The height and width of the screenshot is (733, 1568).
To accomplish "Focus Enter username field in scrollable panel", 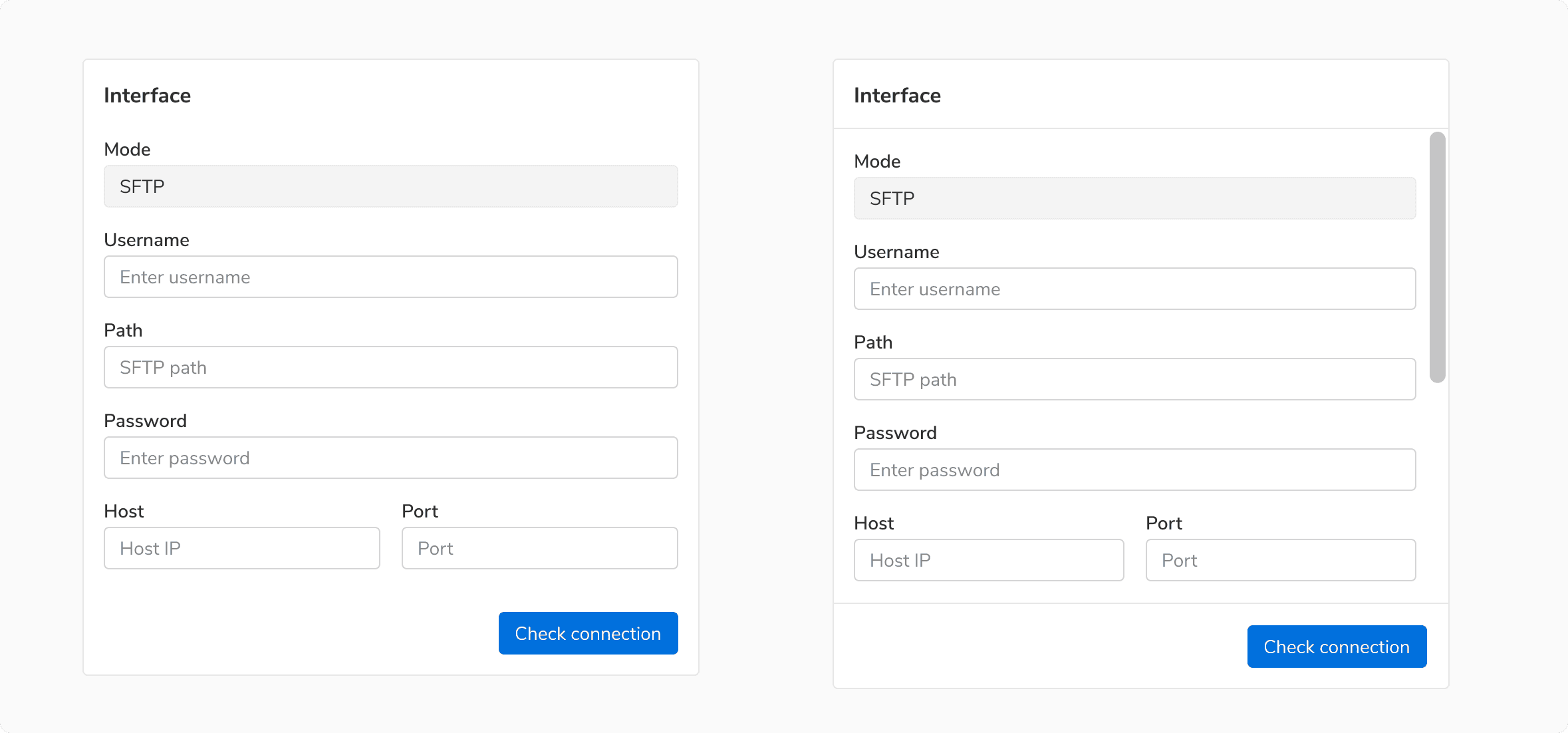I will 1134,289.
